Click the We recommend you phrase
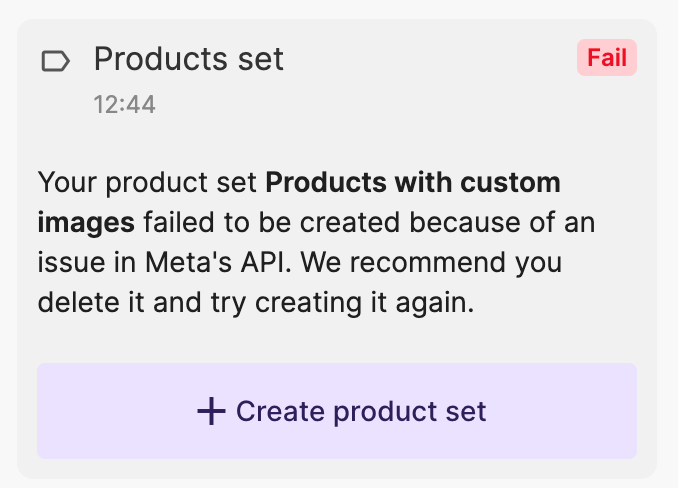Image resolution: width=678 pixels, height=488 pixels. [431, 262]
